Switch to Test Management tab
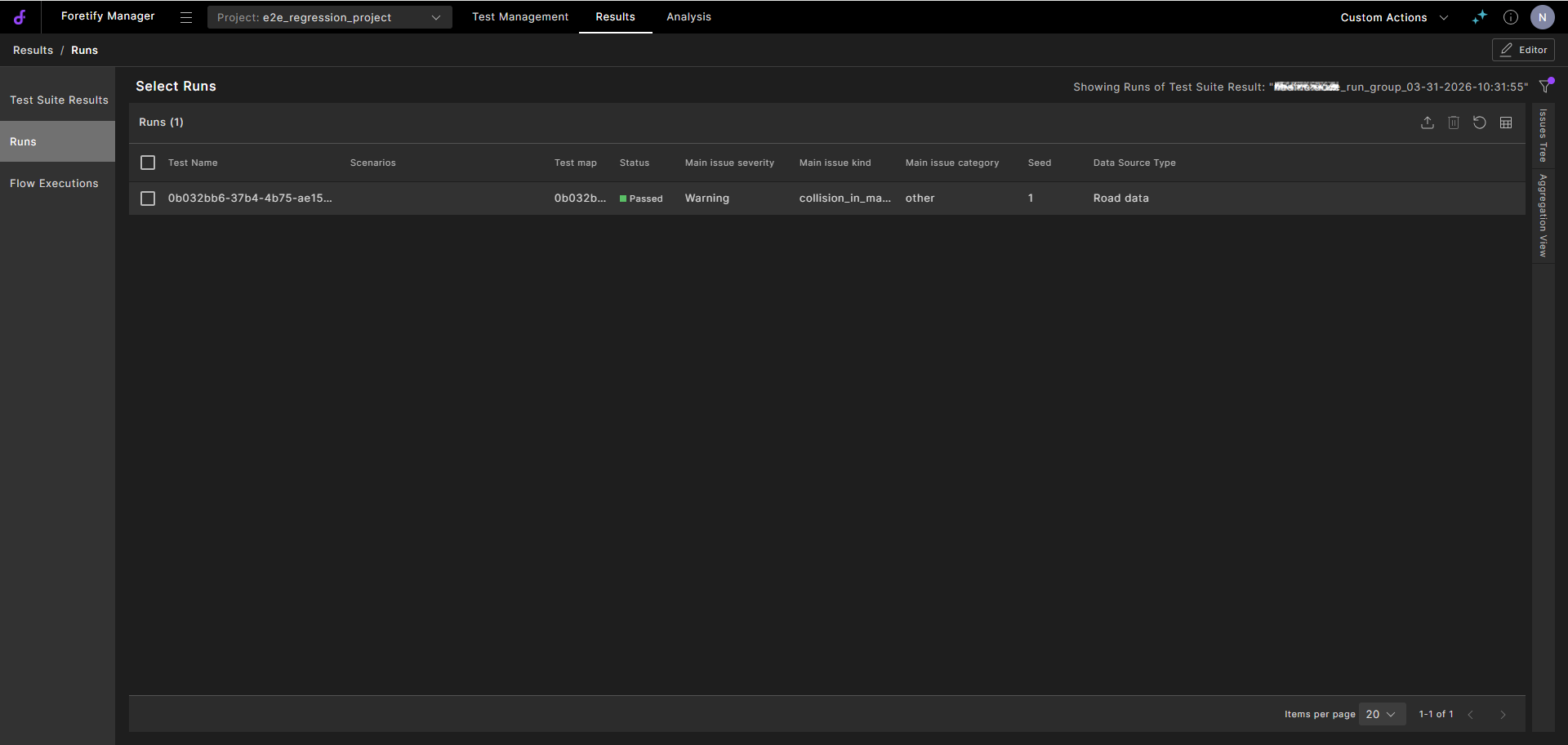The height and width of the screenshot is (745, 1568). point(520,17)
